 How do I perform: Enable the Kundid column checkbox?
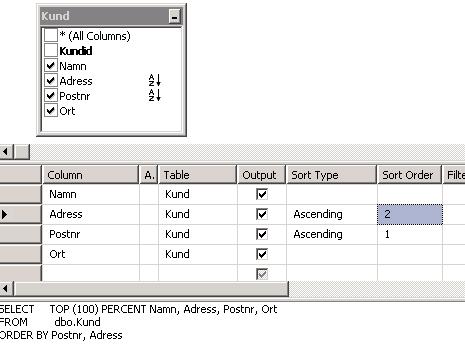[51, 50]
